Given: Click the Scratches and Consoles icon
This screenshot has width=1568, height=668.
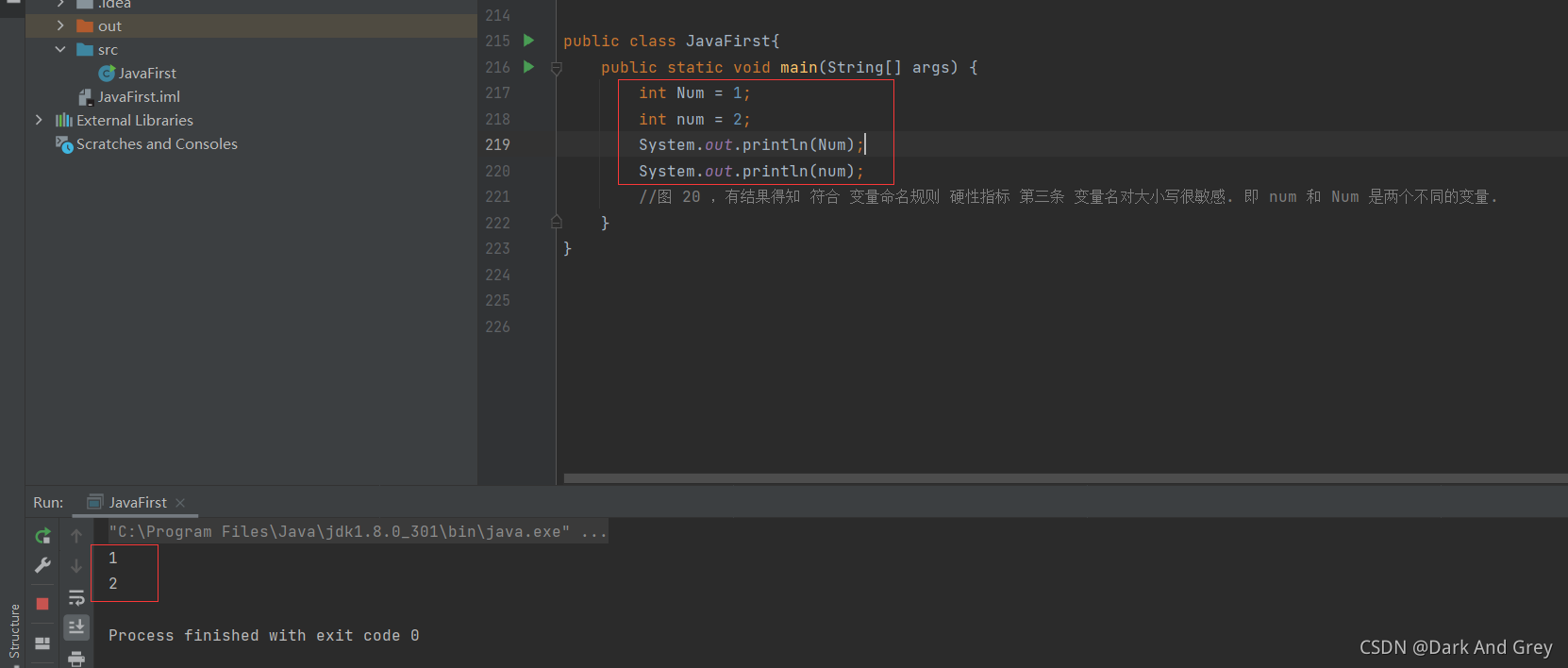Looking at the screenshot, I should 64,143.
